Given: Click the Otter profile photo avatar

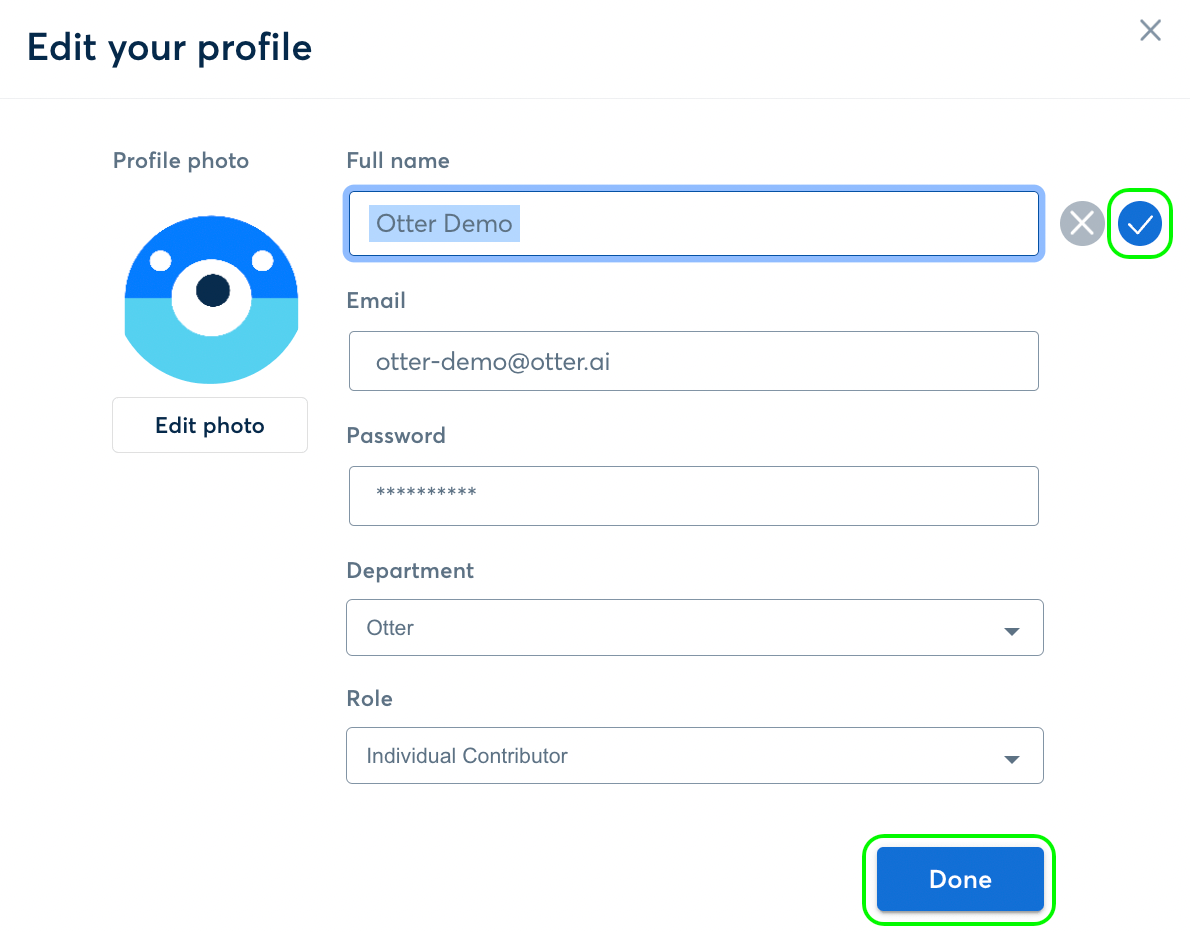Looking at the screenshot, I should pyautogui.click(x=211, y=298).
